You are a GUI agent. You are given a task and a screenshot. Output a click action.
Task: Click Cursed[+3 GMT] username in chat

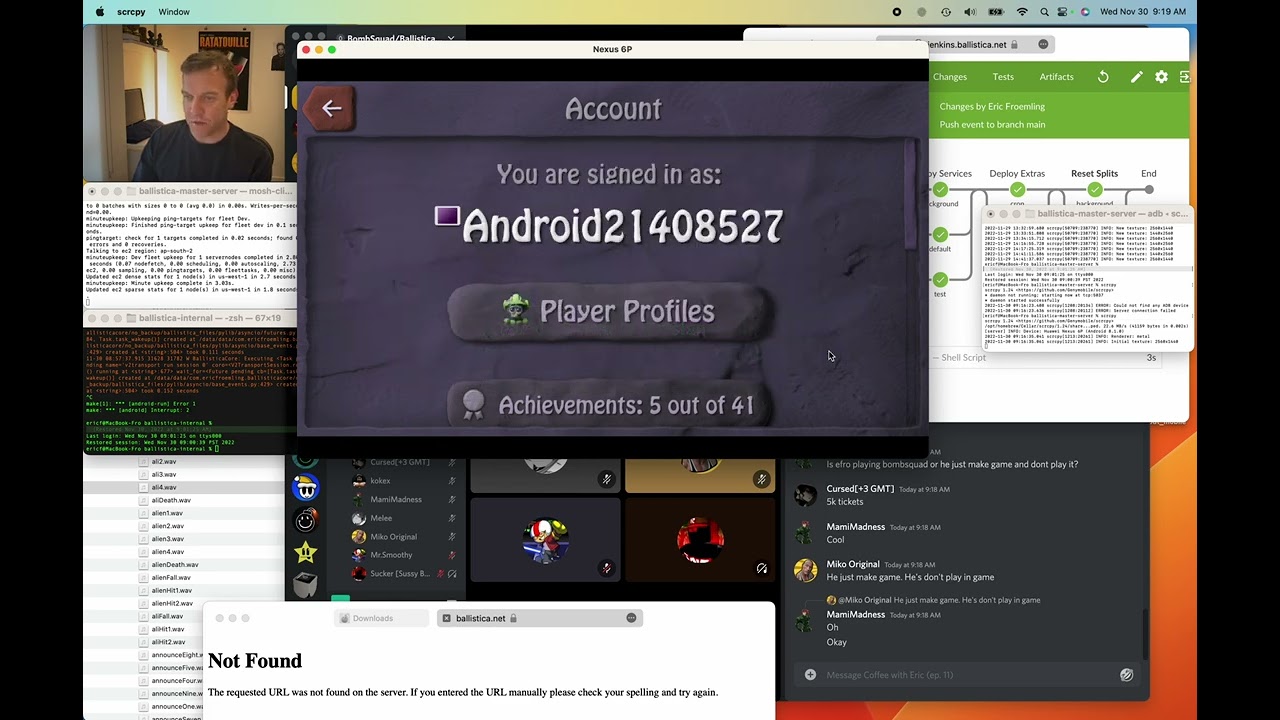click(x=860, y=489)
